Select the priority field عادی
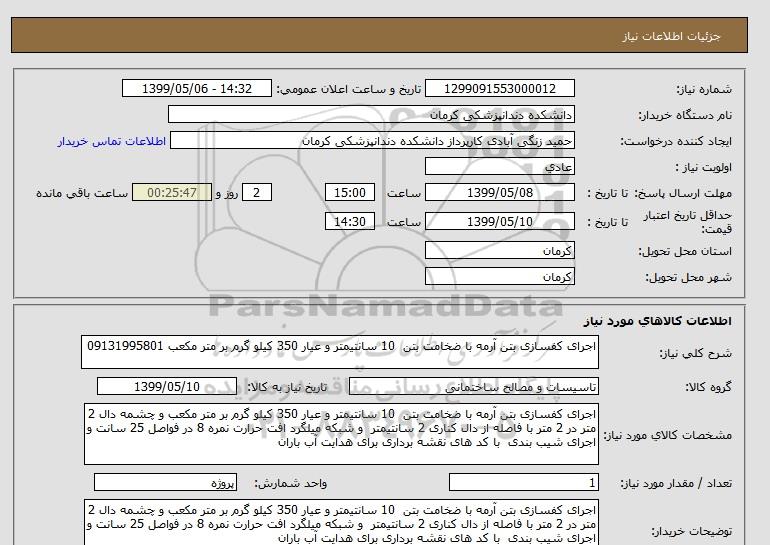This screenshot has width=770, height=545. 499,166
